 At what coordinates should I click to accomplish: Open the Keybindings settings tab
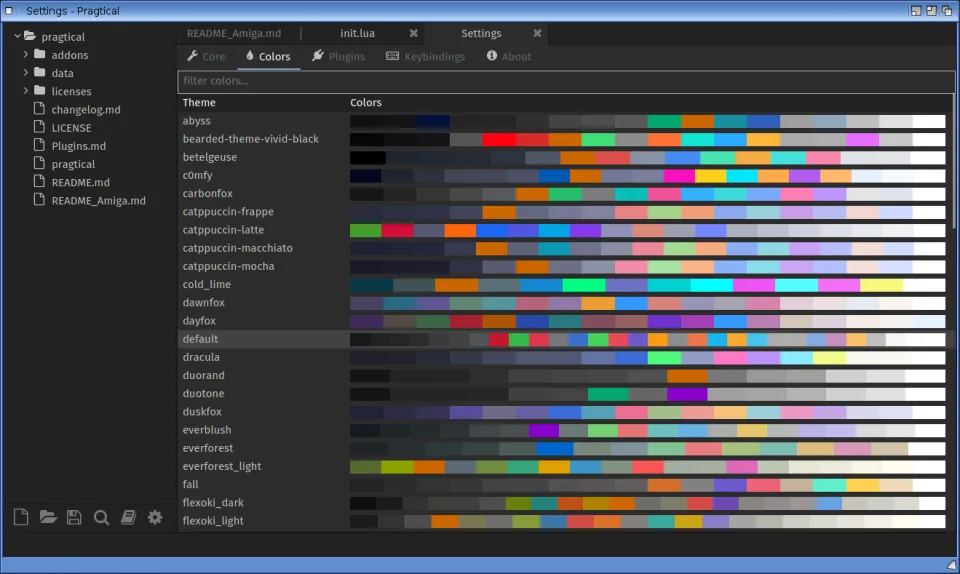pyautogui.click(x=426, y=56)
